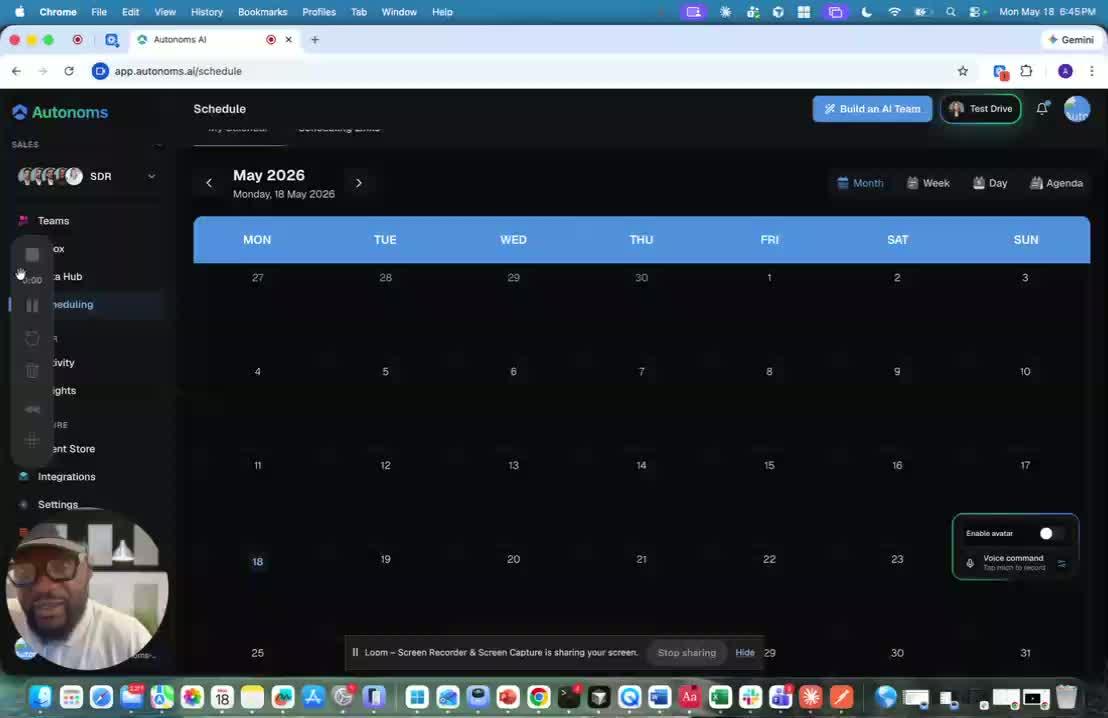Switch calendar to Day view

coord(989,183)
